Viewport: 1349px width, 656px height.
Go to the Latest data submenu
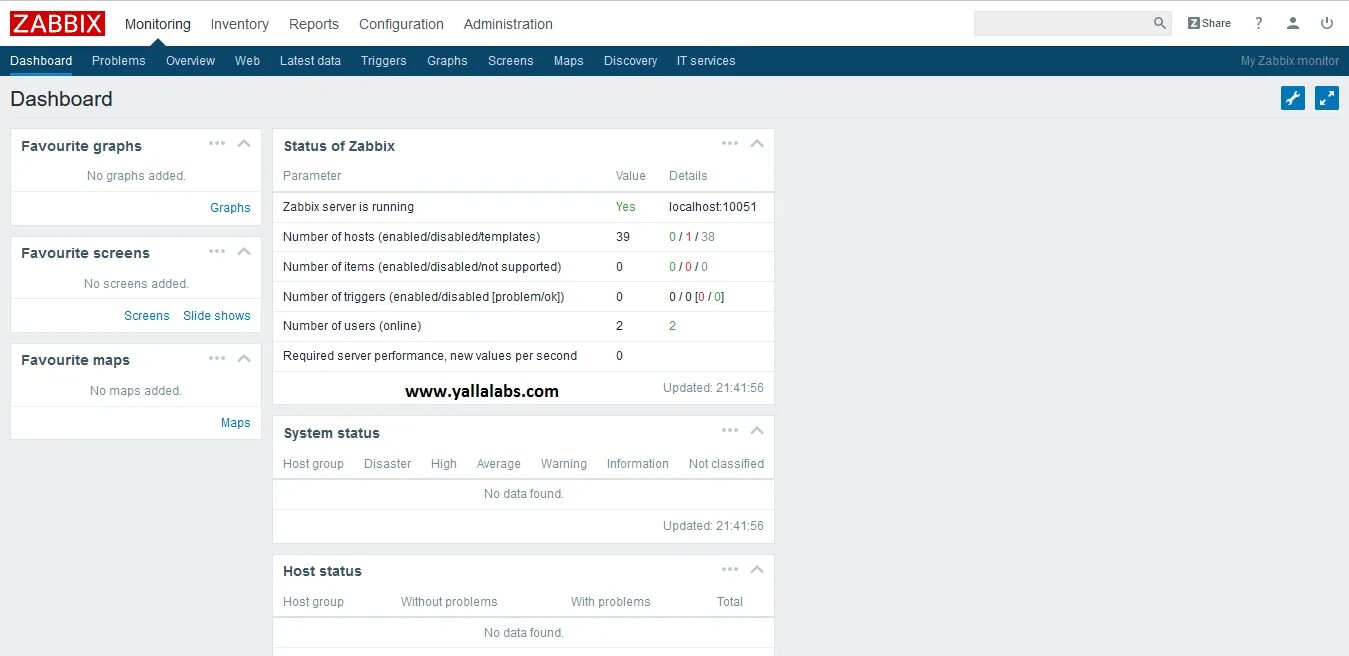point(310,61)
